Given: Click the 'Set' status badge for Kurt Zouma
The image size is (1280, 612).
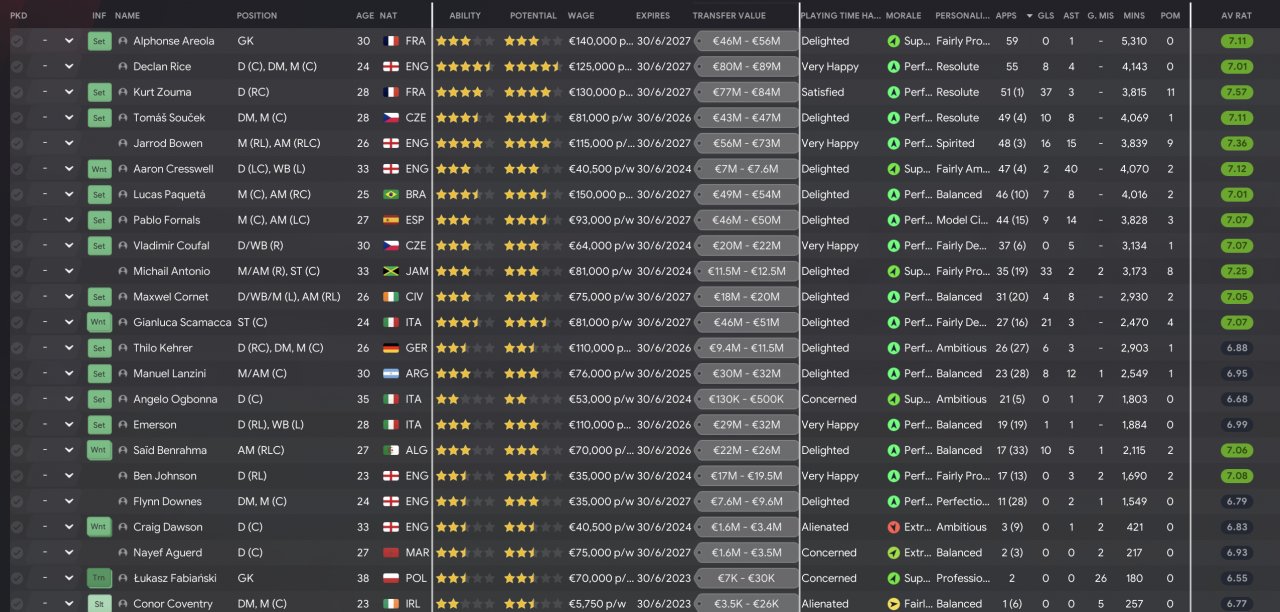Looking at the screenshot, I should pyautogui.click(x=99, y=92).
